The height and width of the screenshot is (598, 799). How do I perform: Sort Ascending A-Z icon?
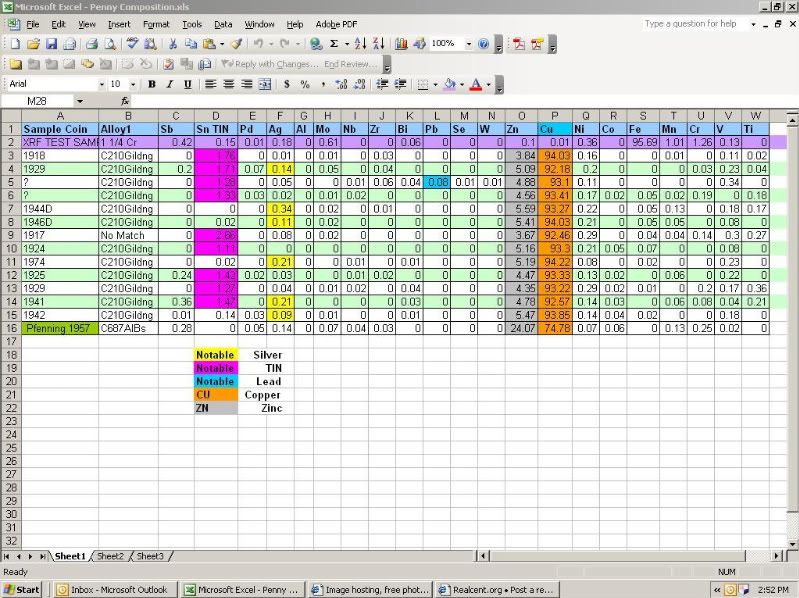[x=360, y=44]
